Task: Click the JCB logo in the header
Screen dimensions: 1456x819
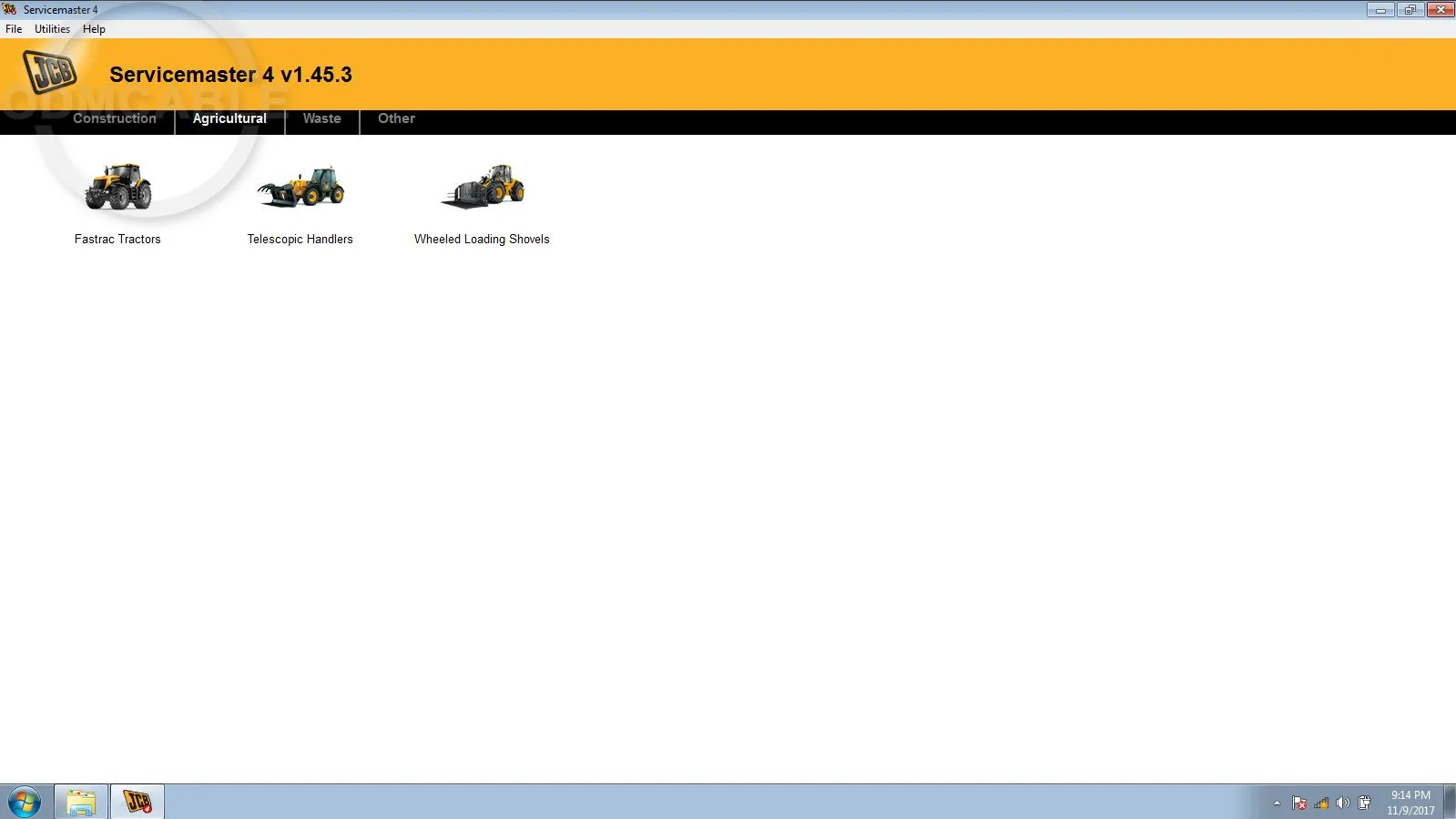Action: (50, 72)
